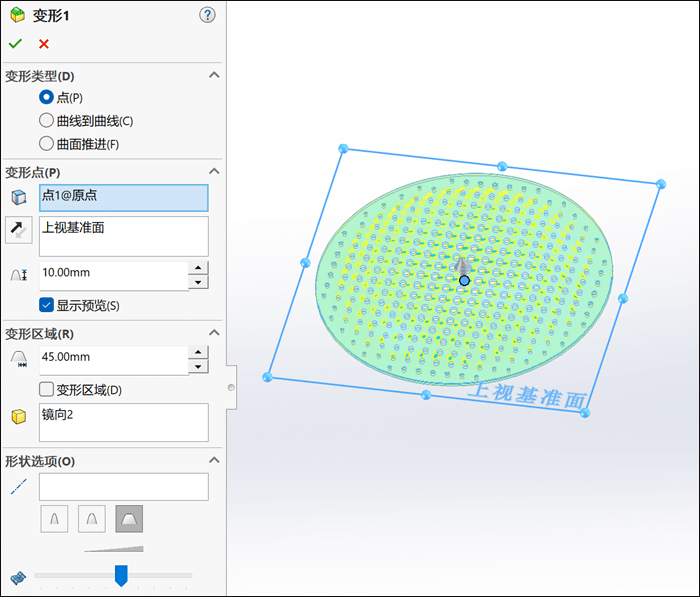This screenshot has height=597, width=700.
Task: Select the second stiffness shape option icon
Action: click(92, 519)
